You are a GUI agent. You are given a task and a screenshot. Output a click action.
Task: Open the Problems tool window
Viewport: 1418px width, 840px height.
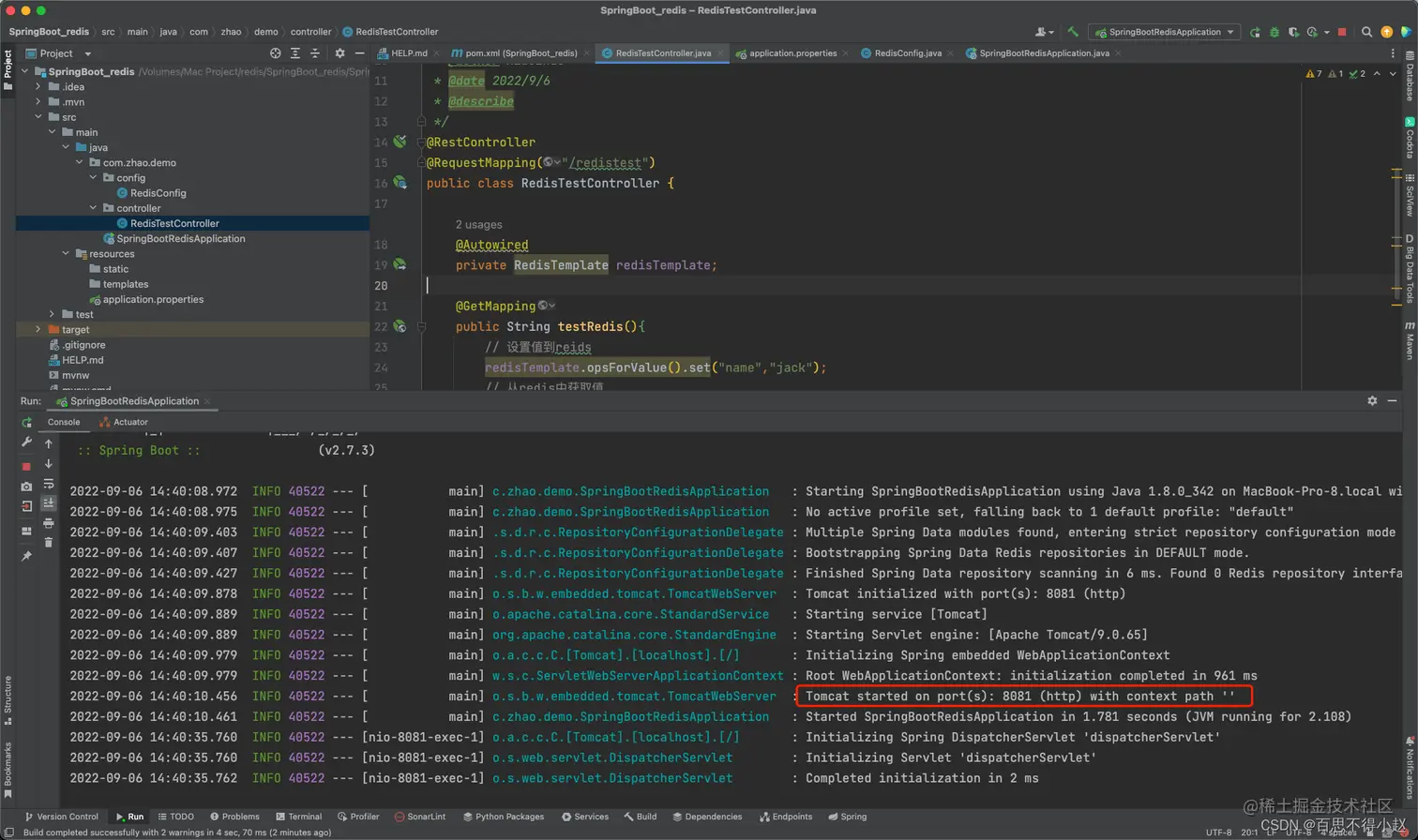[234, 817]
